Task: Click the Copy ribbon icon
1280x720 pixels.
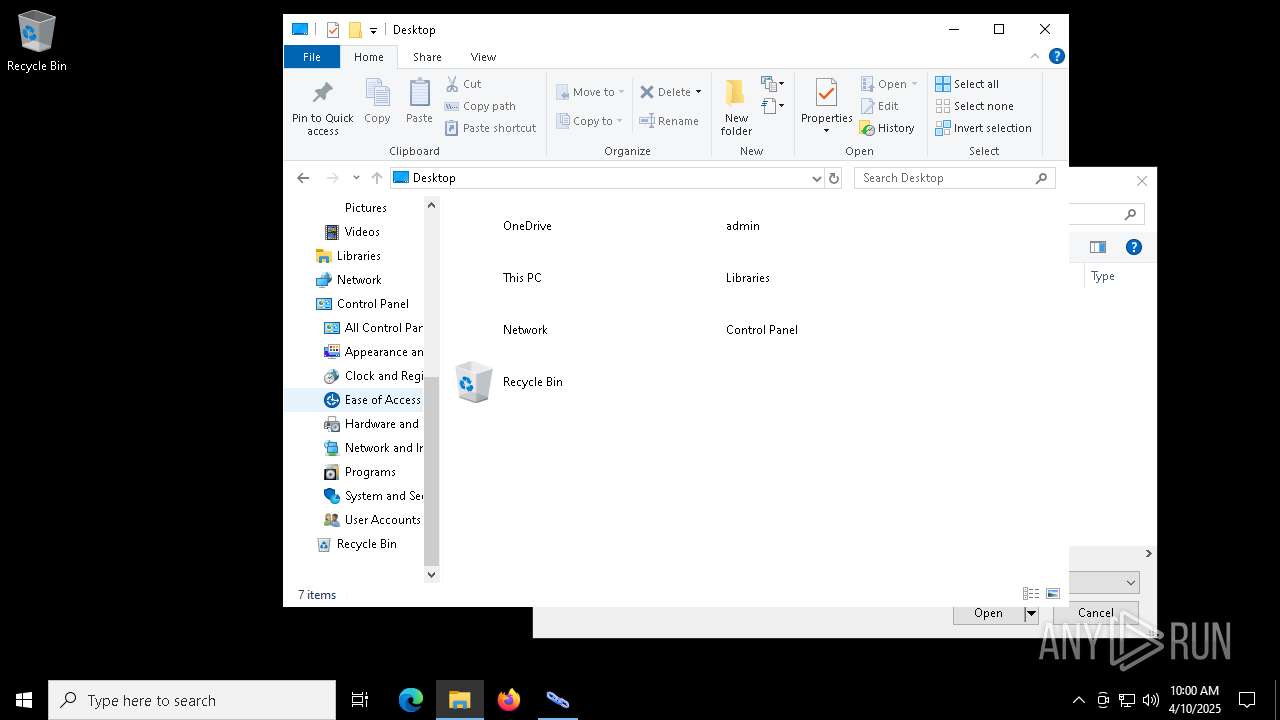Action: (x=377, y=93)
